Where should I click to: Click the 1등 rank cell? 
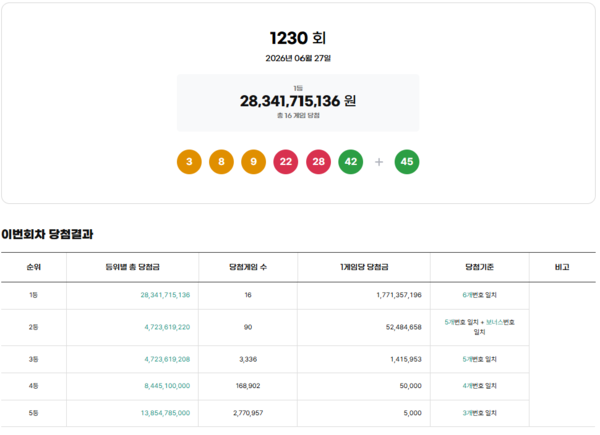(x=33, y=295)
